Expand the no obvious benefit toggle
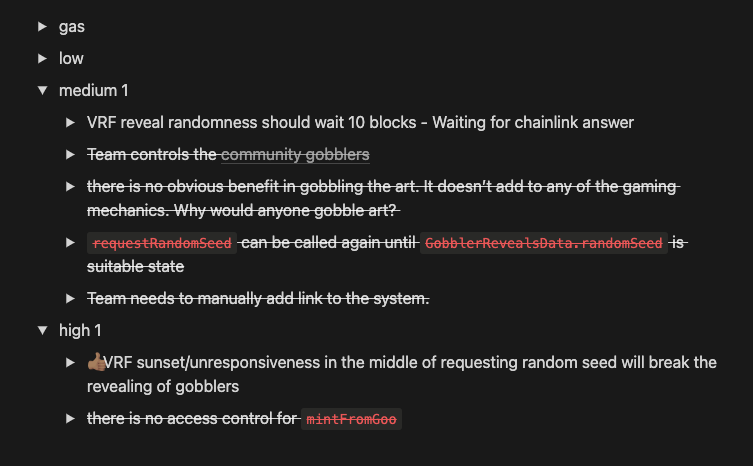Viewport: 753px width, 466px height. (70, 186)
